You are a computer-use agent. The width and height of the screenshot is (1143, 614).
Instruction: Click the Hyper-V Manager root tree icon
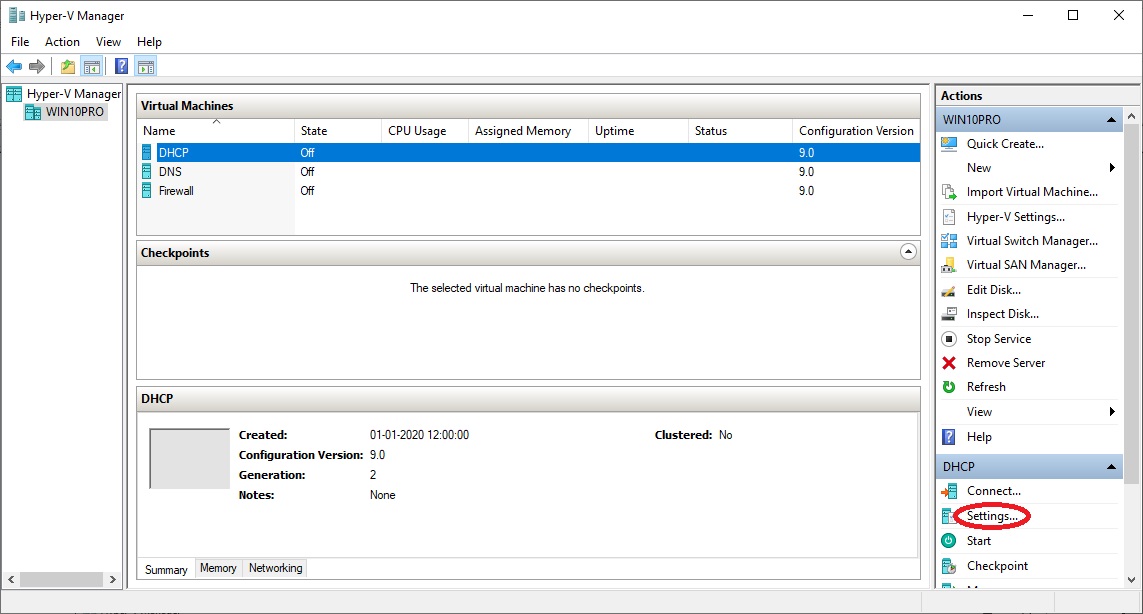[x=14, y=93]
